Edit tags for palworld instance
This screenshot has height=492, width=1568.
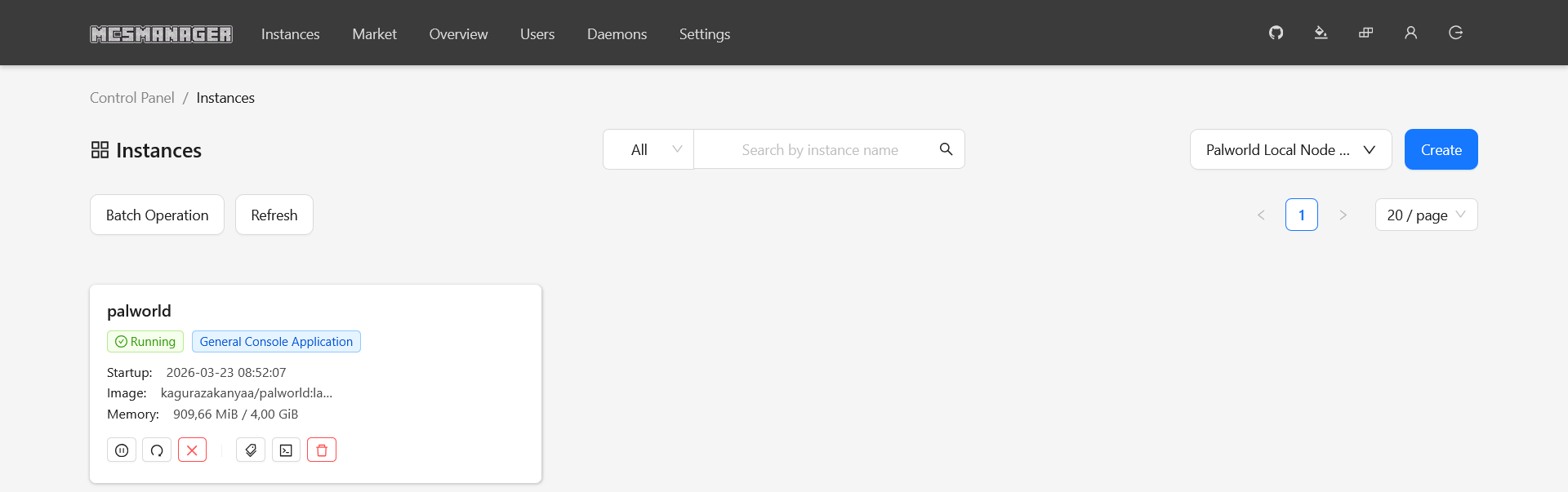(251, 450)
